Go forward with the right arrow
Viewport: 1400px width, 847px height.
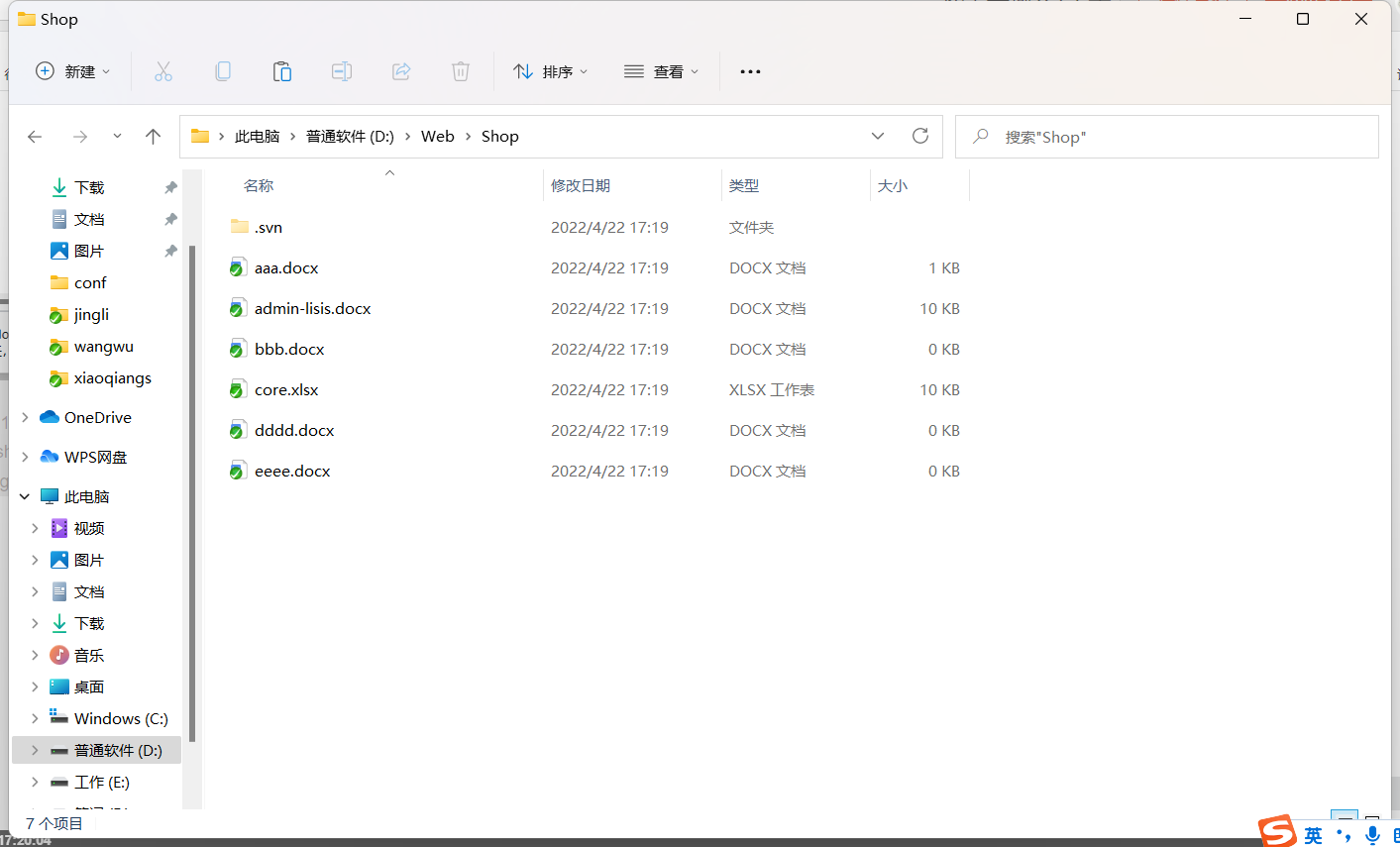pos(80,137)
